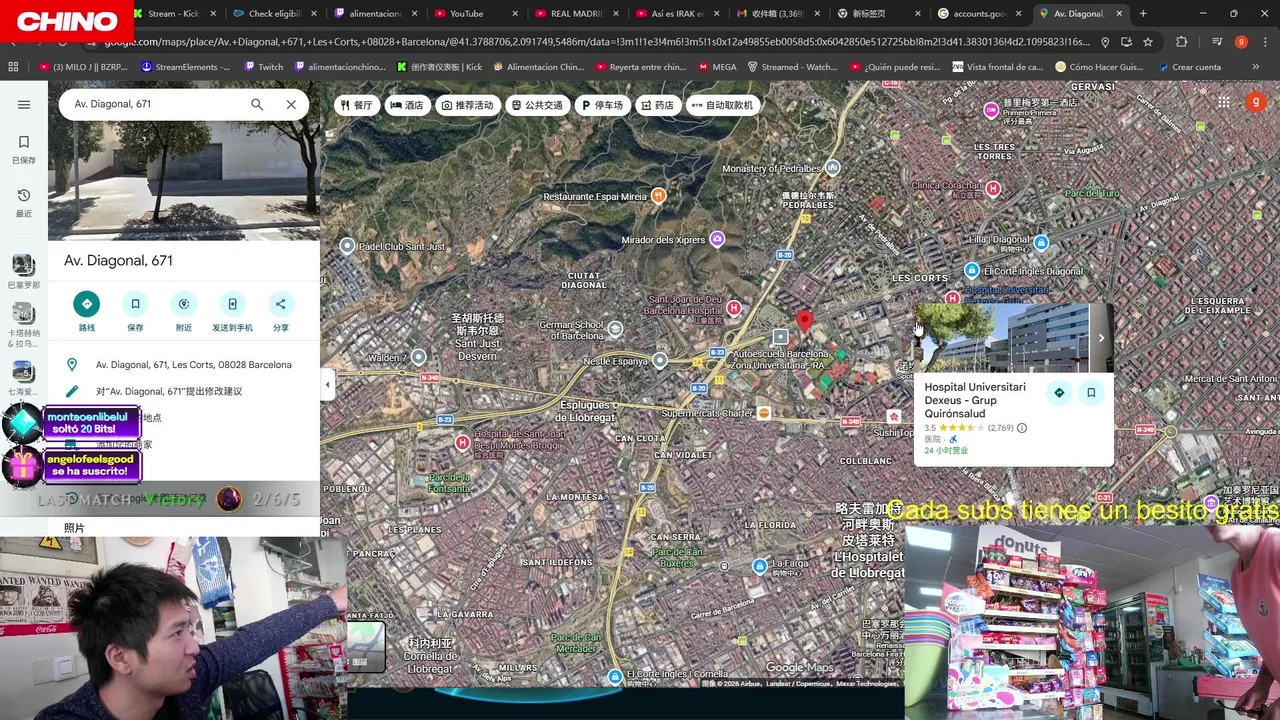Click the red Av. Diagonal 671 pin
The width and height of the screenshot is (1280, 720).
pyautogui.click(x=804, y=321)
